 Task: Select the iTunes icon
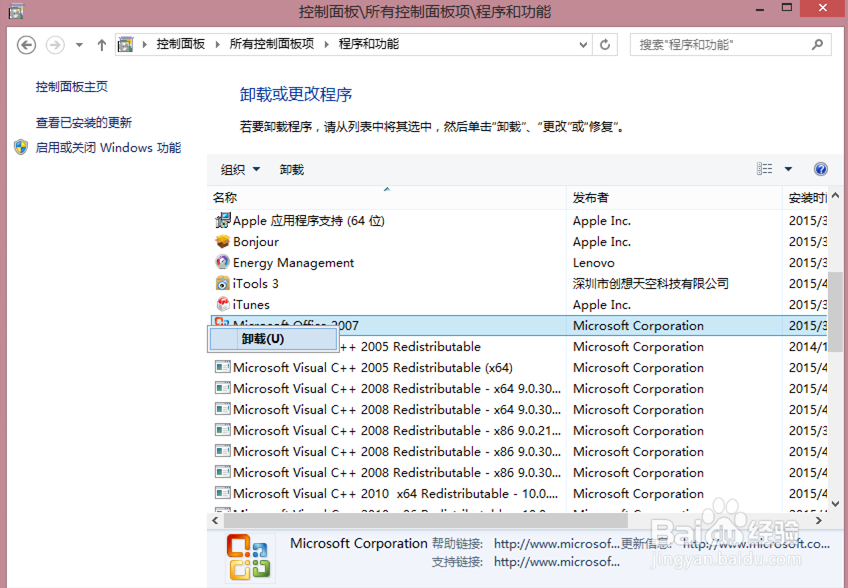pyautogui.click(x=222, y=305)
